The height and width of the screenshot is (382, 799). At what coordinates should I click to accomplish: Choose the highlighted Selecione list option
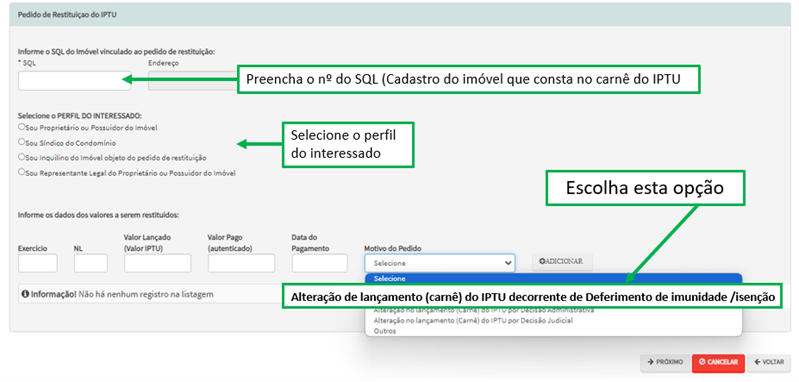(x=553, y=279)
